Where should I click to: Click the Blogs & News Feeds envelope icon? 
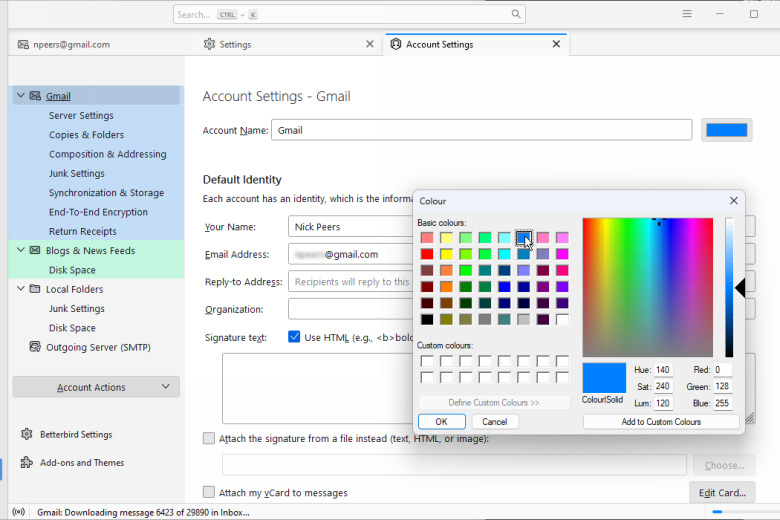coord(35,250)
